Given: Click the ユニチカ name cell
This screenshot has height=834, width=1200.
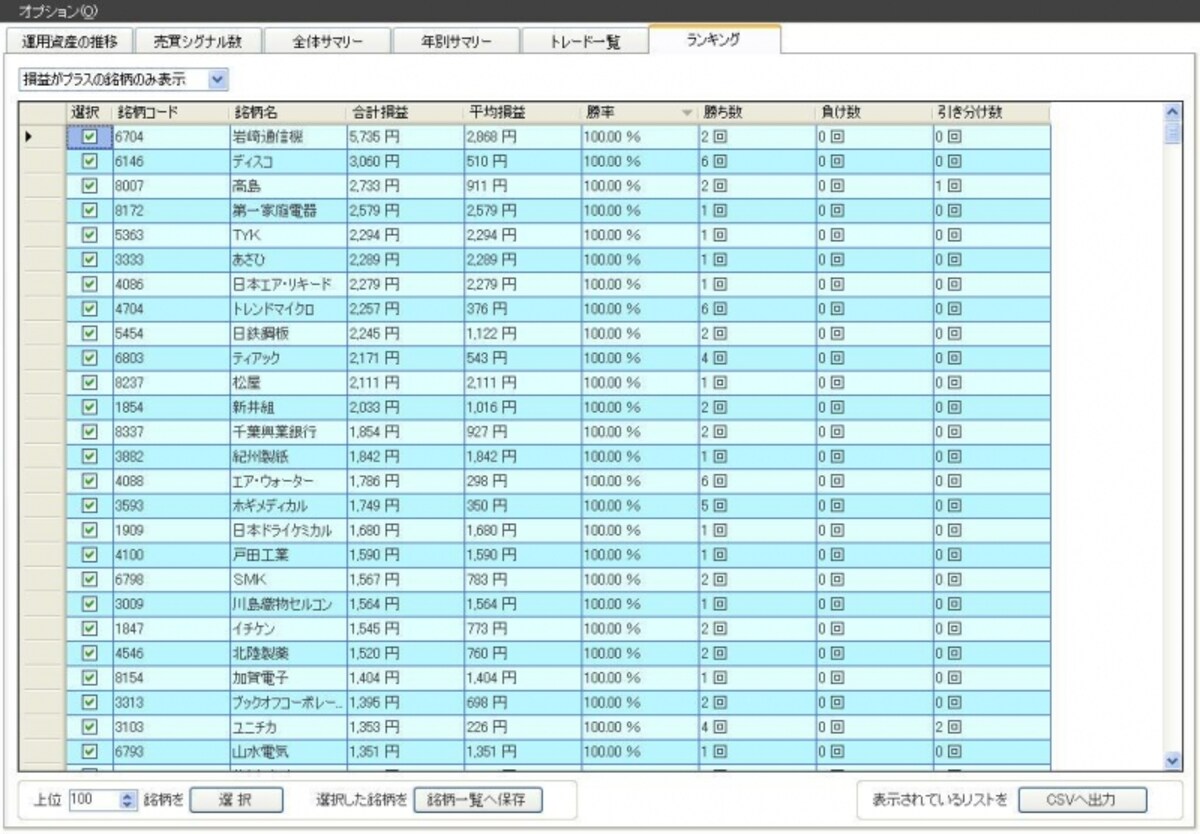Looking at the screenshot, I should click(x=287, y=727).
